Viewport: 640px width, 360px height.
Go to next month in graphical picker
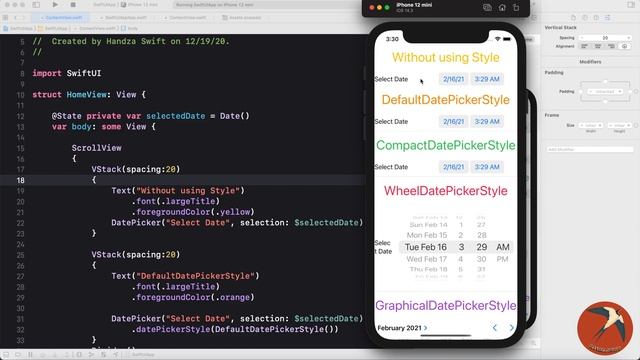point(511,328)
